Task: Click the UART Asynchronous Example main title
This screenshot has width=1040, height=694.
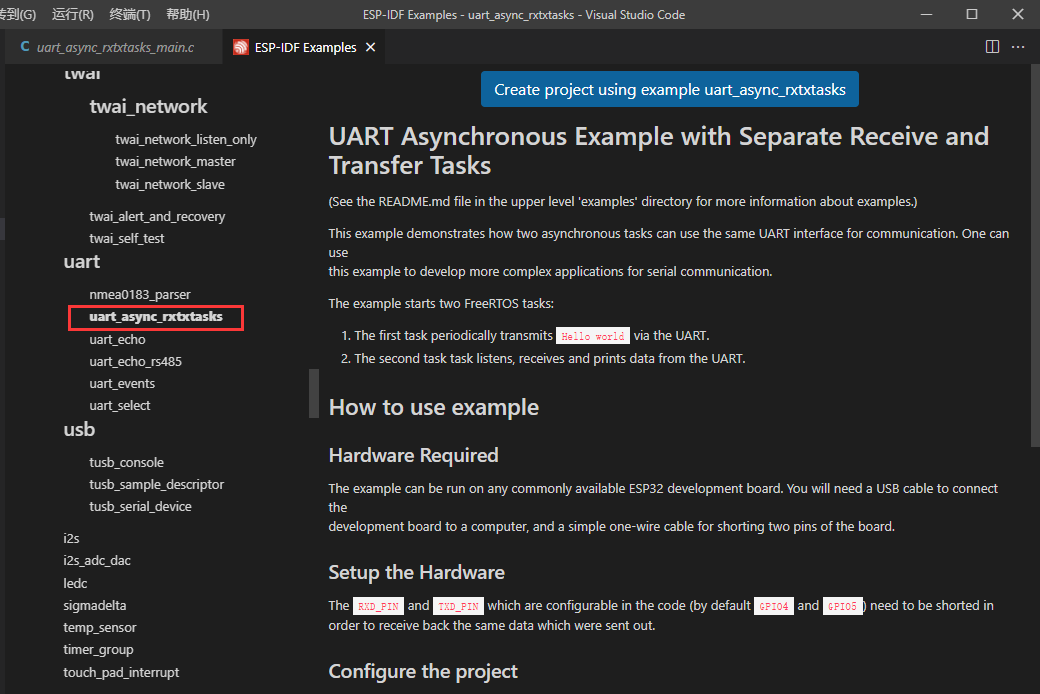Action: (659, 151)
